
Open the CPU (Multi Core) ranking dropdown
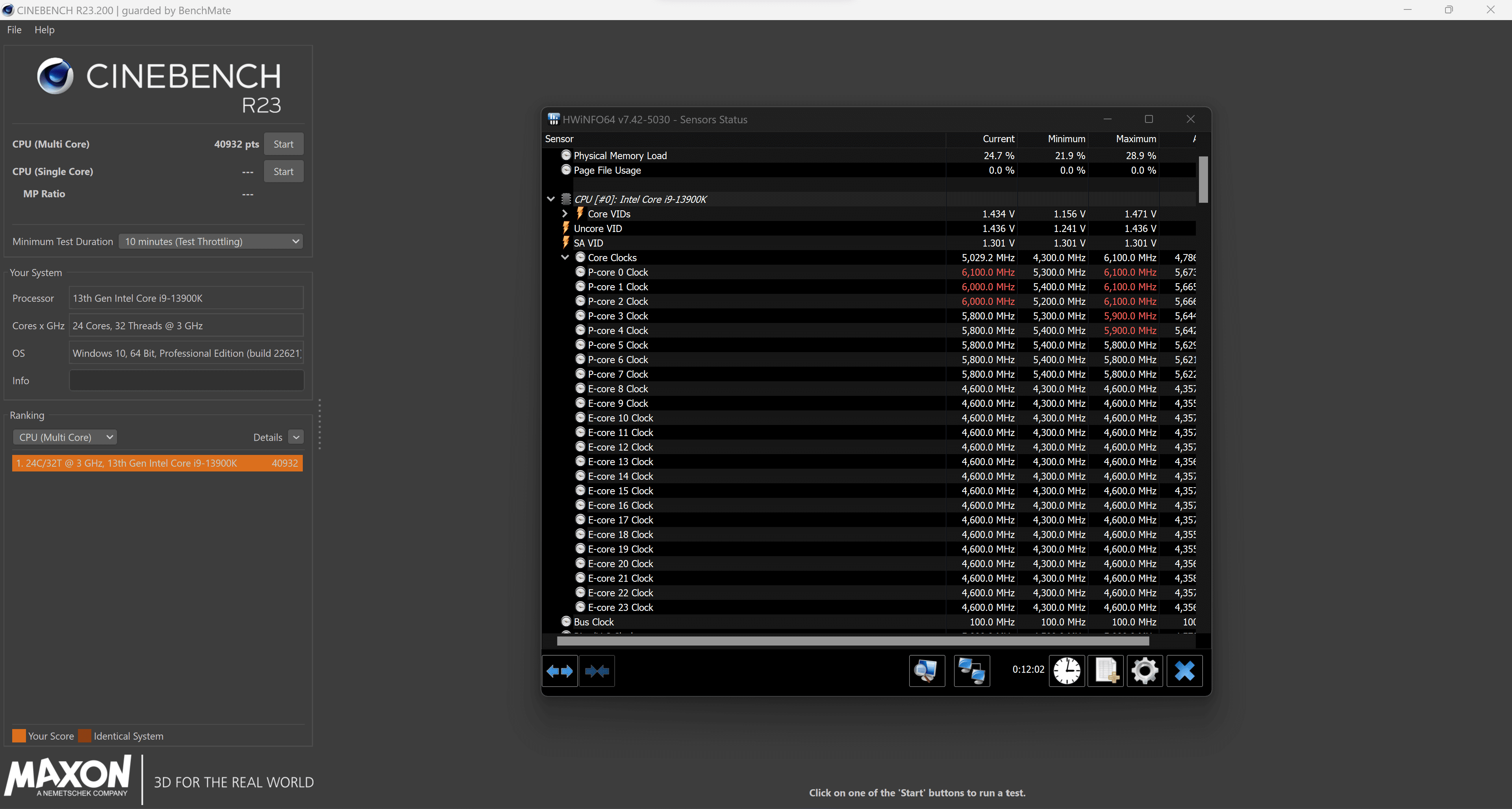(x=65, y=437)
